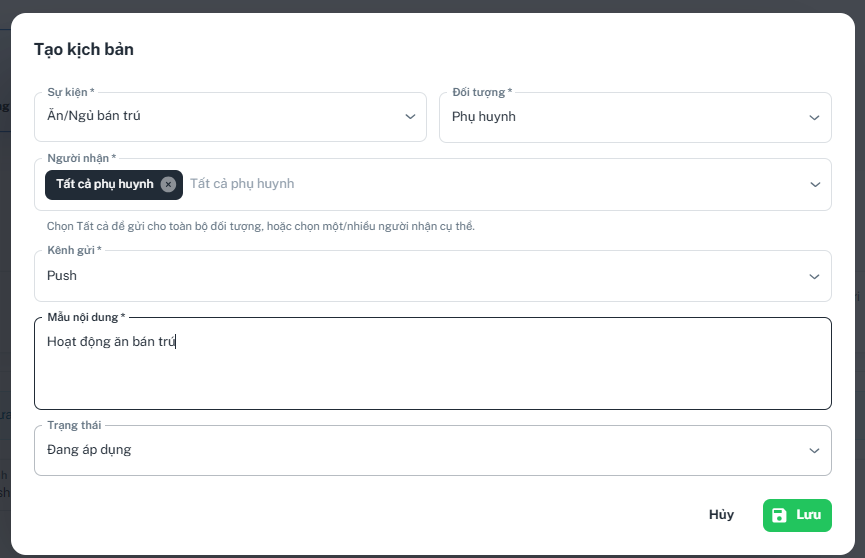
Task: Click the recipient helper text hint
Action: tap(260, 226)
